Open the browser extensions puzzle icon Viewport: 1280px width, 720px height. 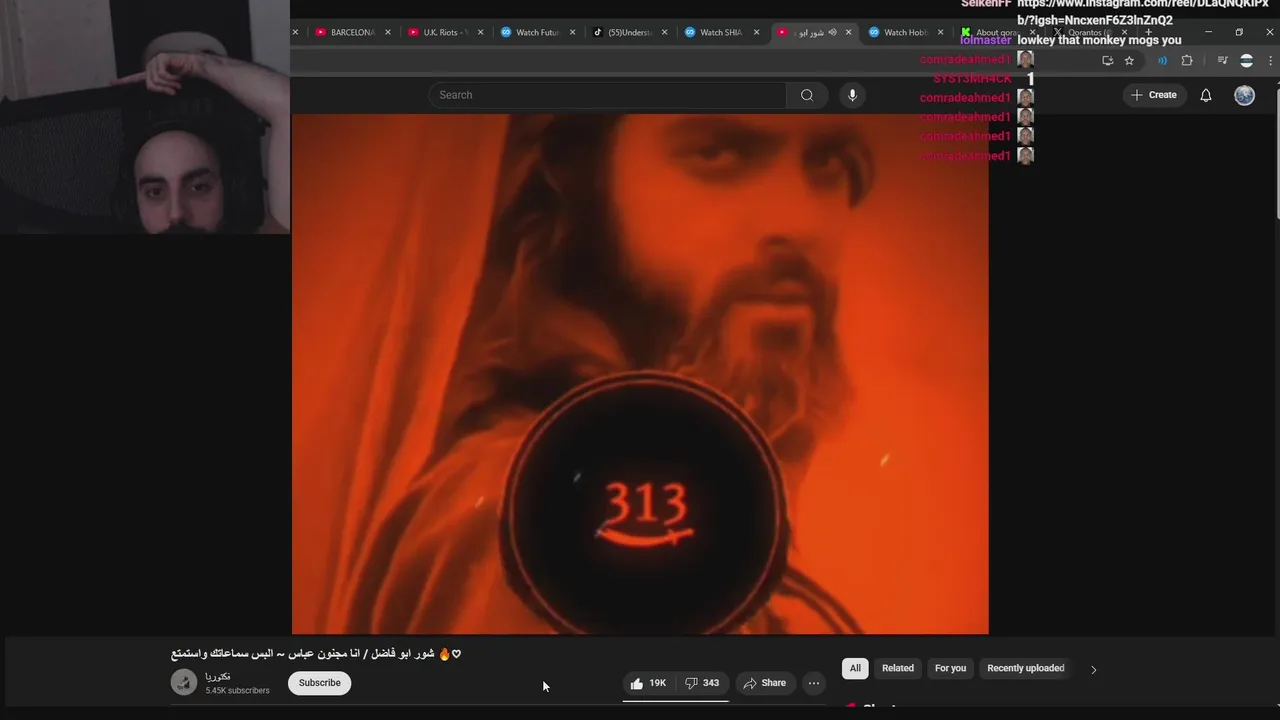(x=1187, y=60)
